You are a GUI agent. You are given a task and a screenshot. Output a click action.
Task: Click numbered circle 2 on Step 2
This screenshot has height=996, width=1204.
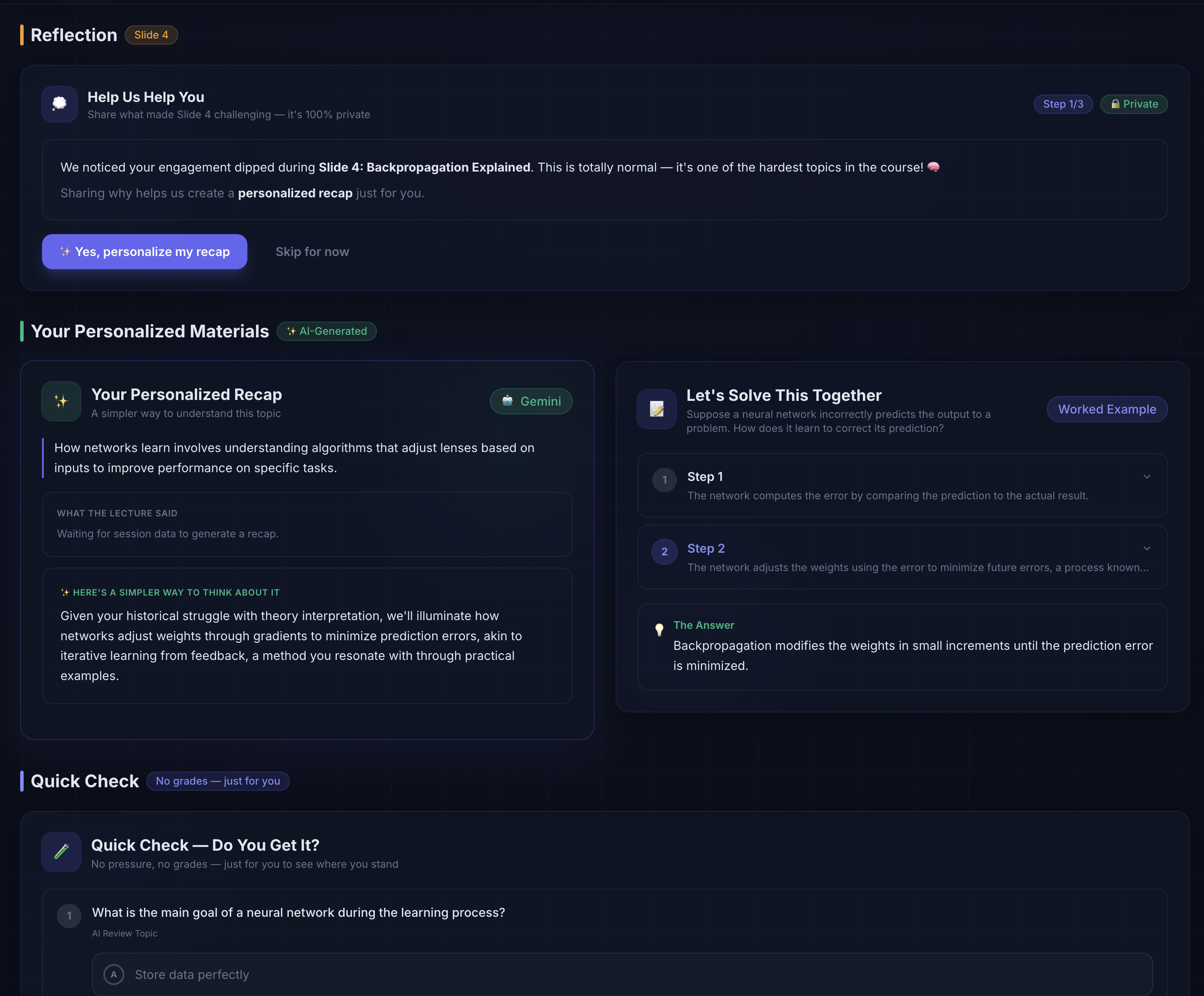pos(665,551)
